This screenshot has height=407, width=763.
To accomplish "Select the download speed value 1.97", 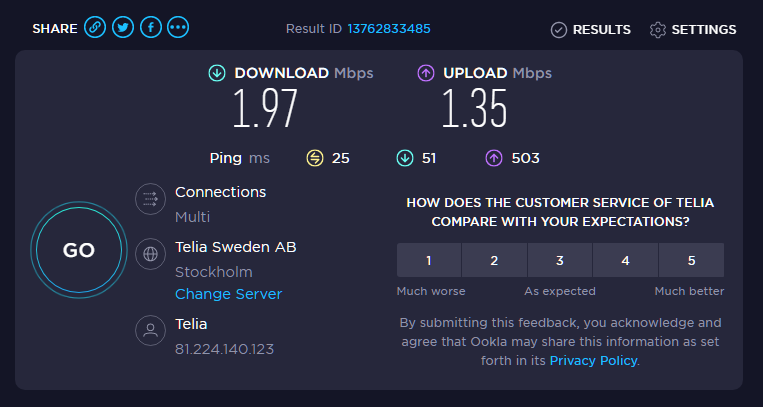I will pos(265,109).
